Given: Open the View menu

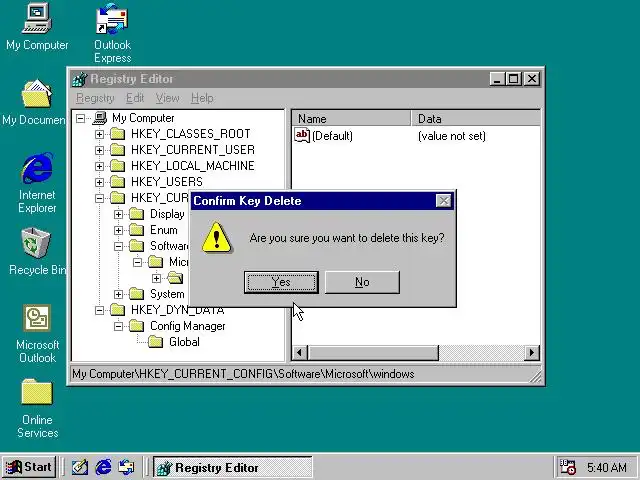Looking at the screenshot, I should (167, 98).
